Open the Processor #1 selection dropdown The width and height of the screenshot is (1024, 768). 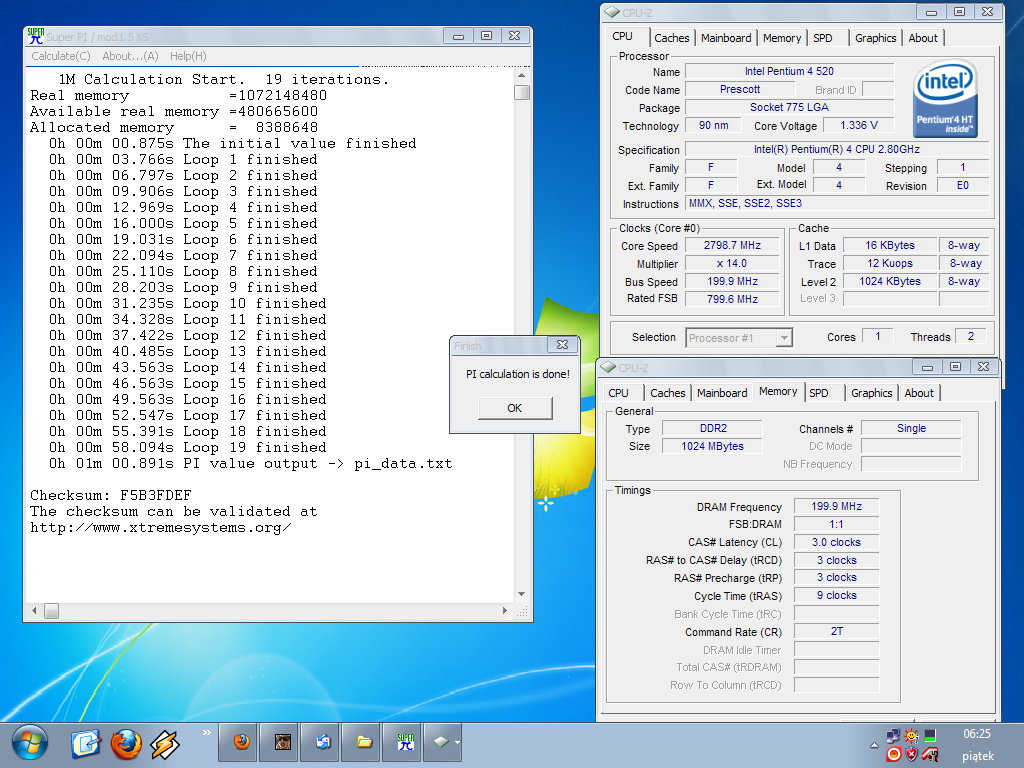pos(739,338)
